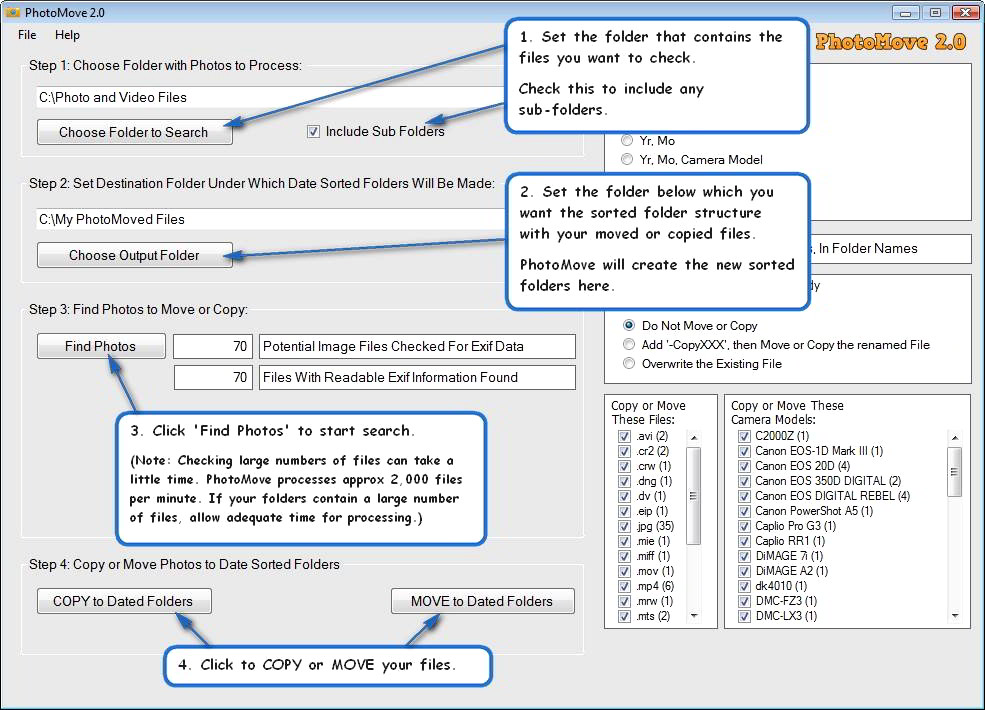The width and height of the screenshot is (985, 710).
Task: Uncheck the .dv (1) file type
Action: coord(624,496)
